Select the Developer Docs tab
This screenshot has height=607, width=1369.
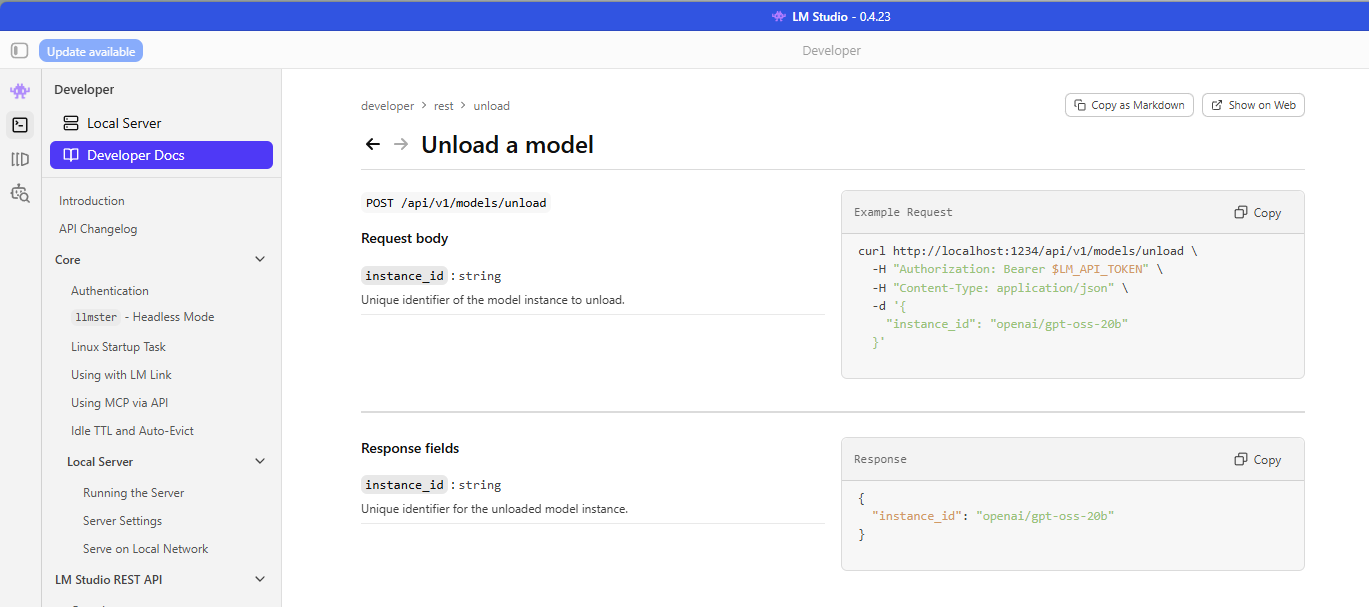[x=161, y=155]
